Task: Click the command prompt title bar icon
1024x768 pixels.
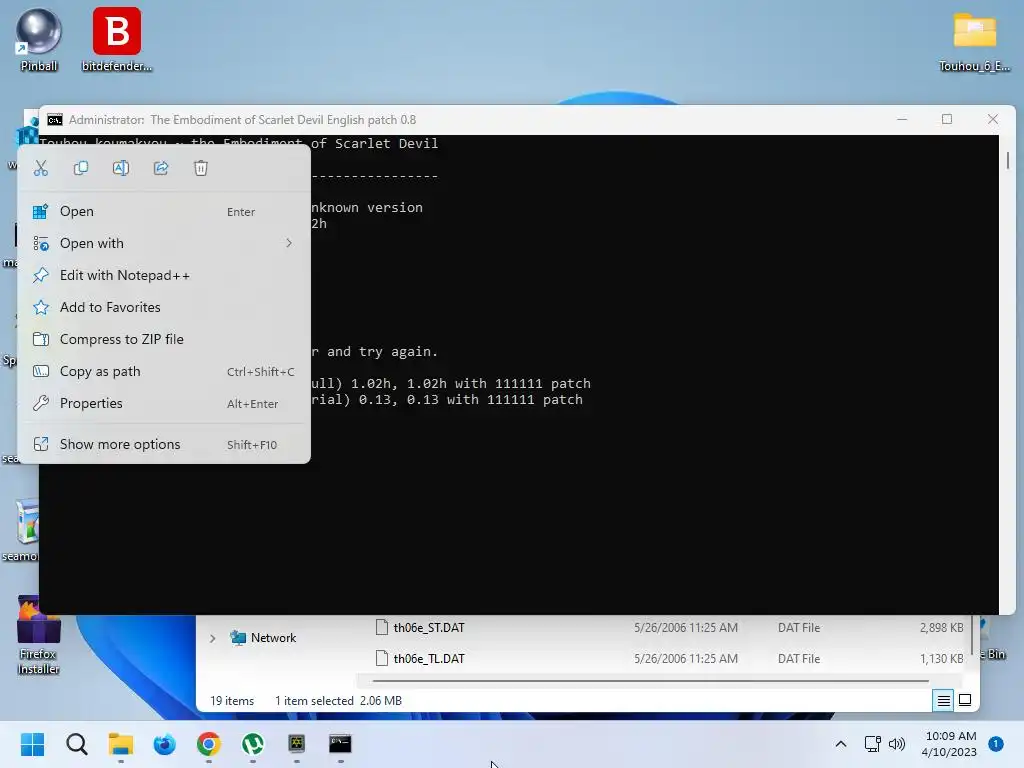Action: point(55,120)
